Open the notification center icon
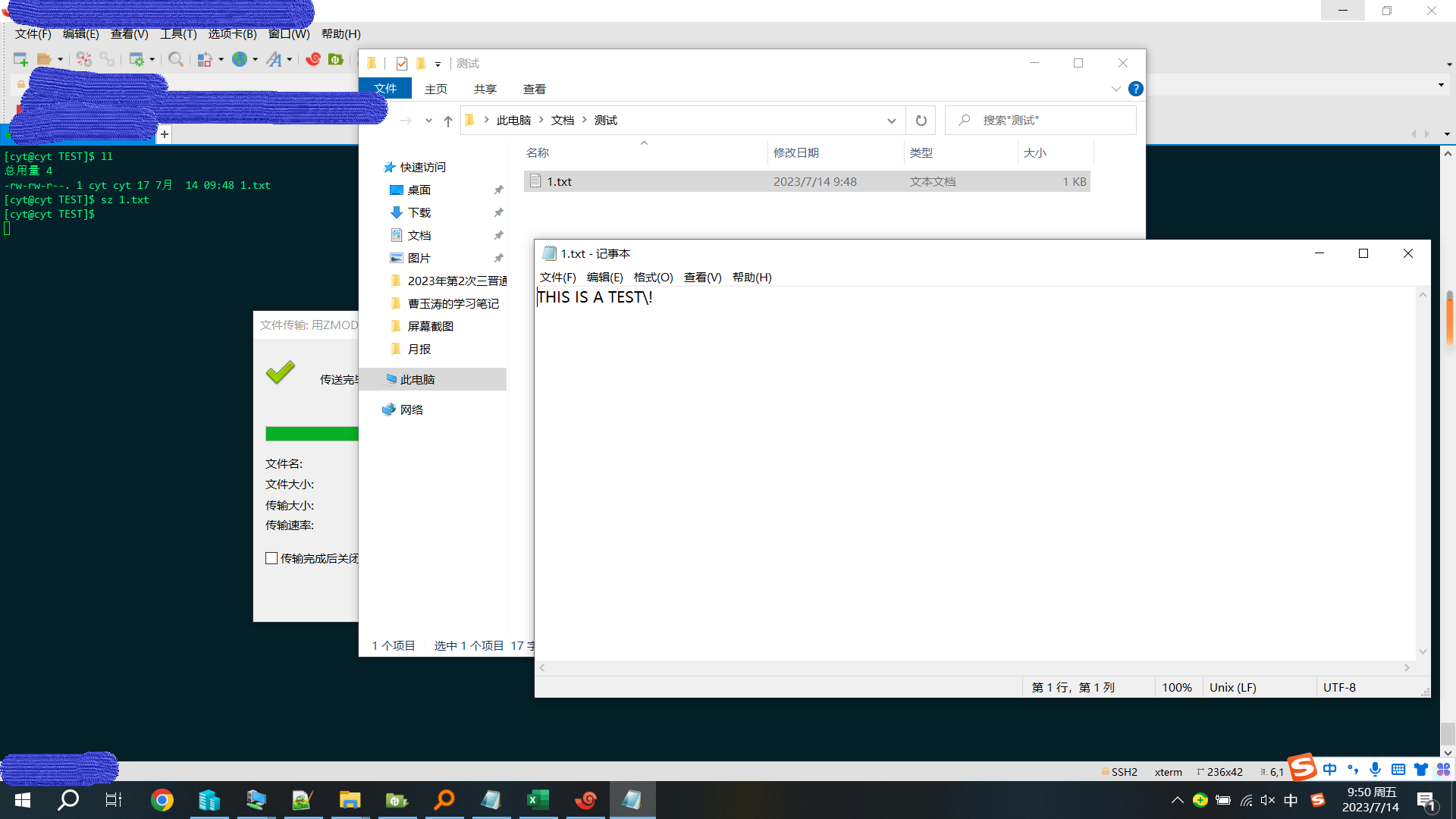This screenshot has height=819, width=1456. [1426, 800]
